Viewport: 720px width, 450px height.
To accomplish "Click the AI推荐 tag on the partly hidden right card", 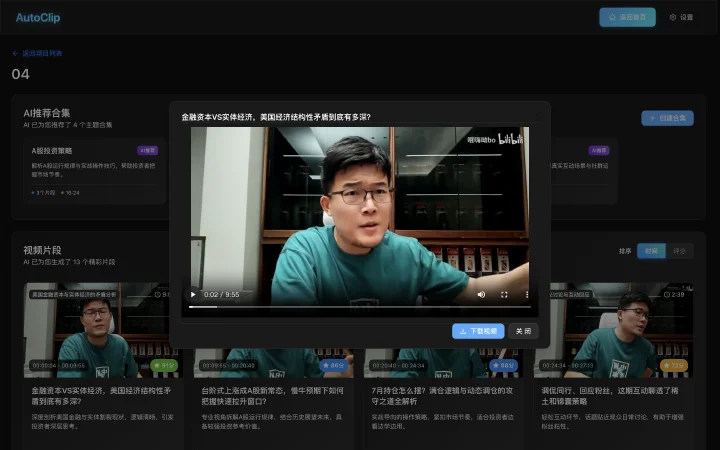I will click(x=599, y=150).
